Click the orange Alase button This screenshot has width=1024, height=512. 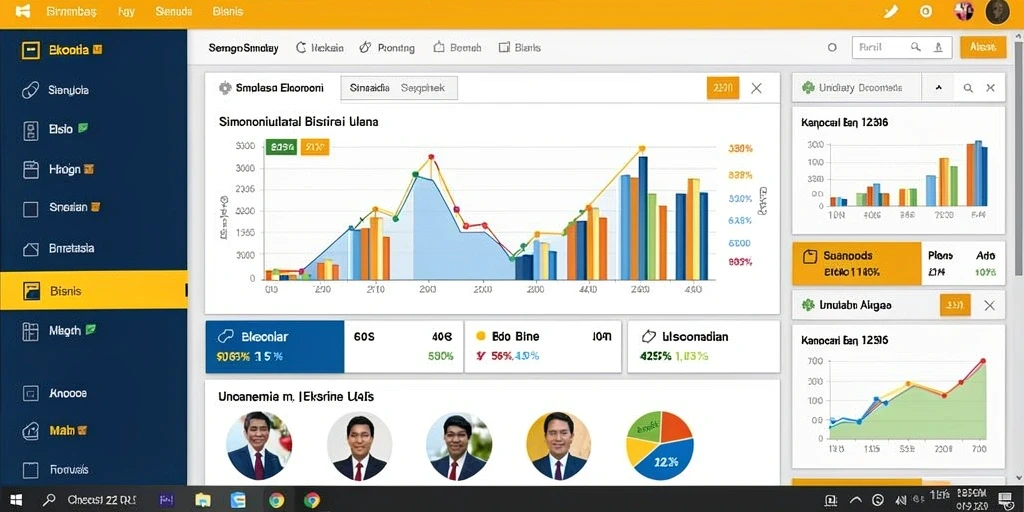[983, 47]
